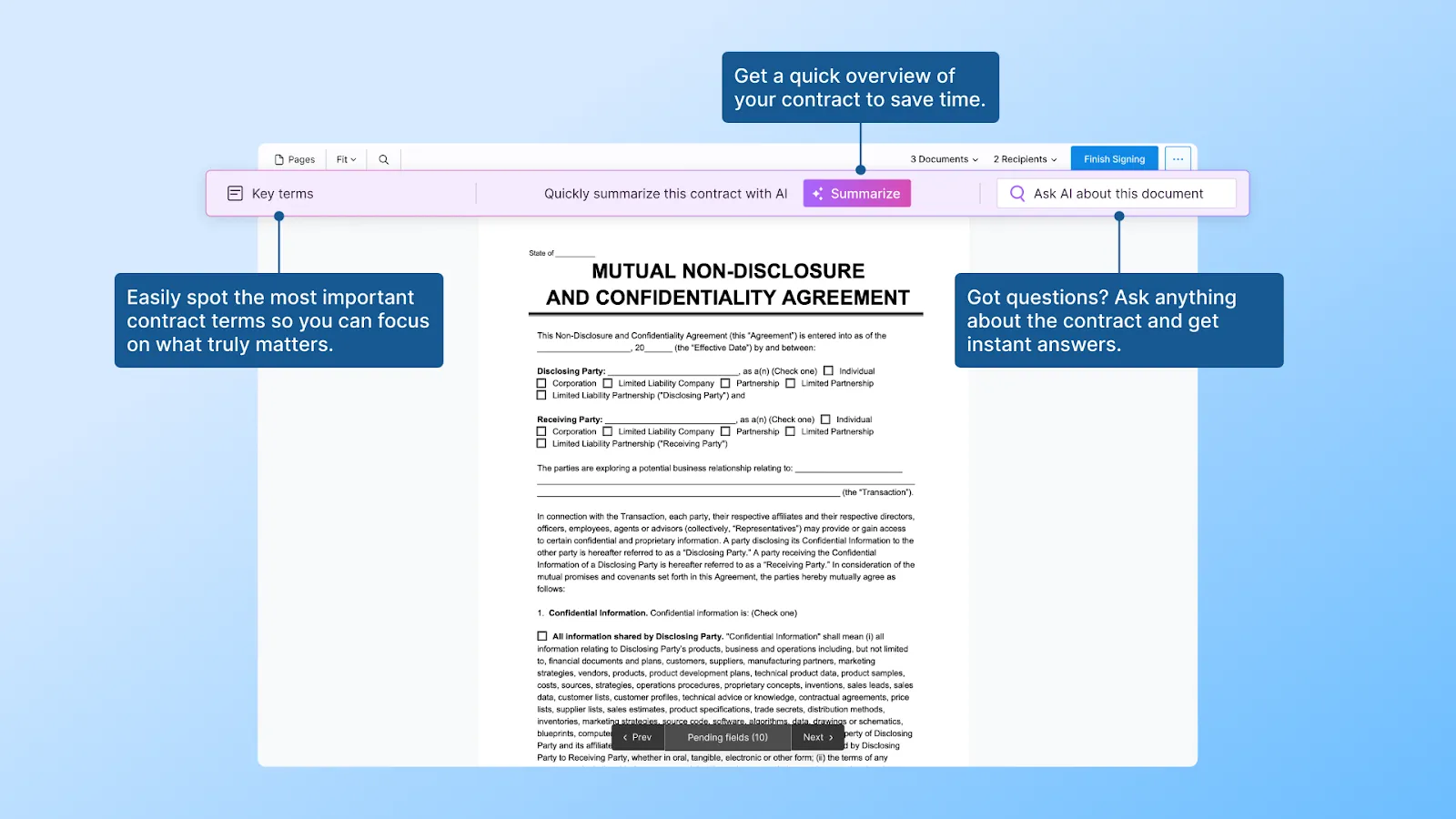The width and height of the screenshot is (1456, 819).
Task: Check Limited Liability Company under Disclosing Party
Action: [608, 383]
